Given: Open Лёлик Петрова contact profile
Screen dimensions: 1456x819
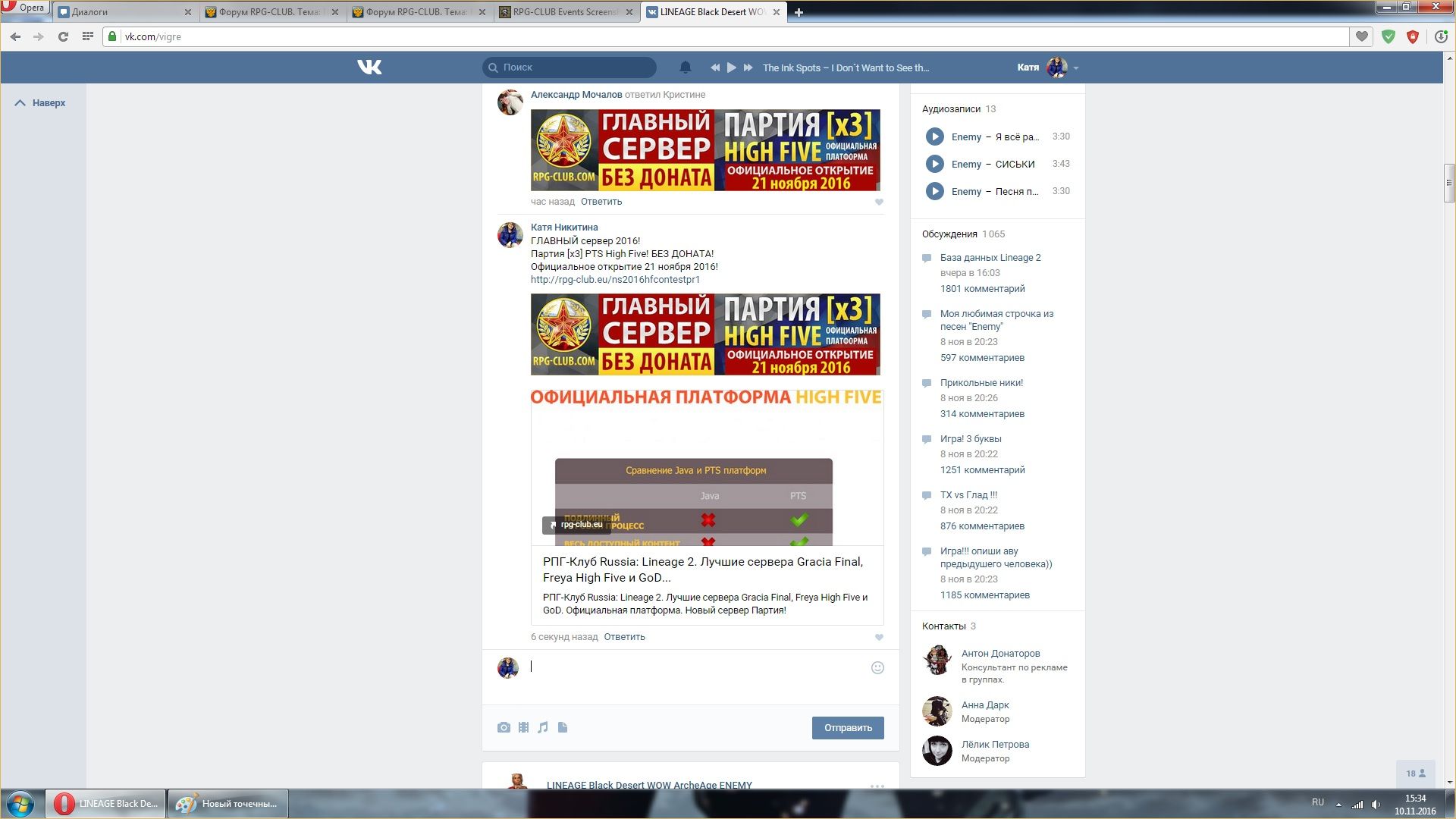Looking at the screenshot, I should point(995,745).
